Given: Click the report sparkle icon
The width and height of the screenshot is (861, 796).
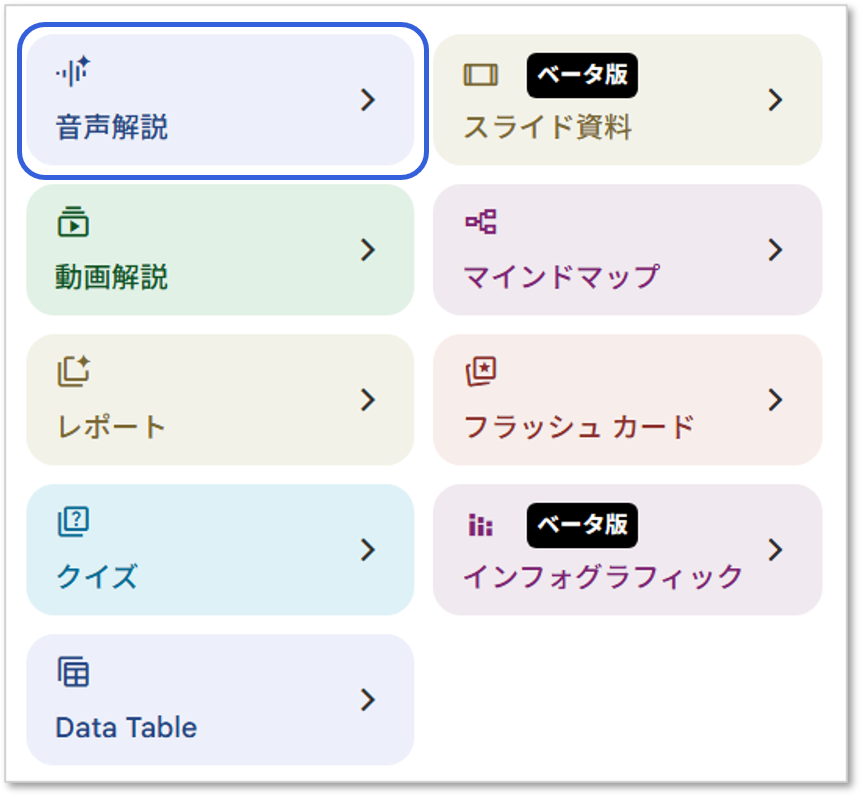Looking at the screenshot, I should click(74, 372).
